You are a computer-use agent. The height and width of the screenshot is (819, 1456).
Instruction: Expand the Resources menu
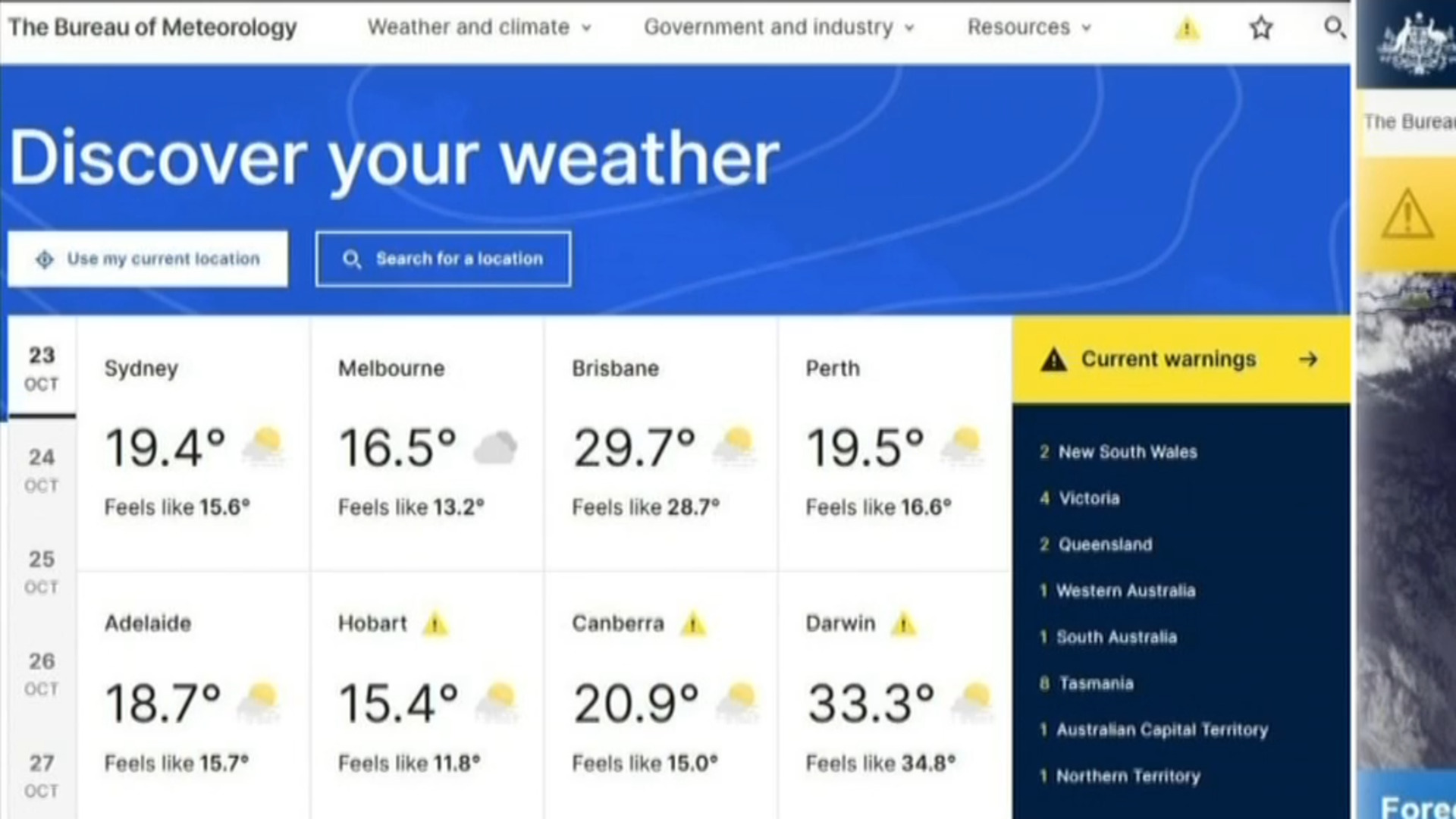1018,27
